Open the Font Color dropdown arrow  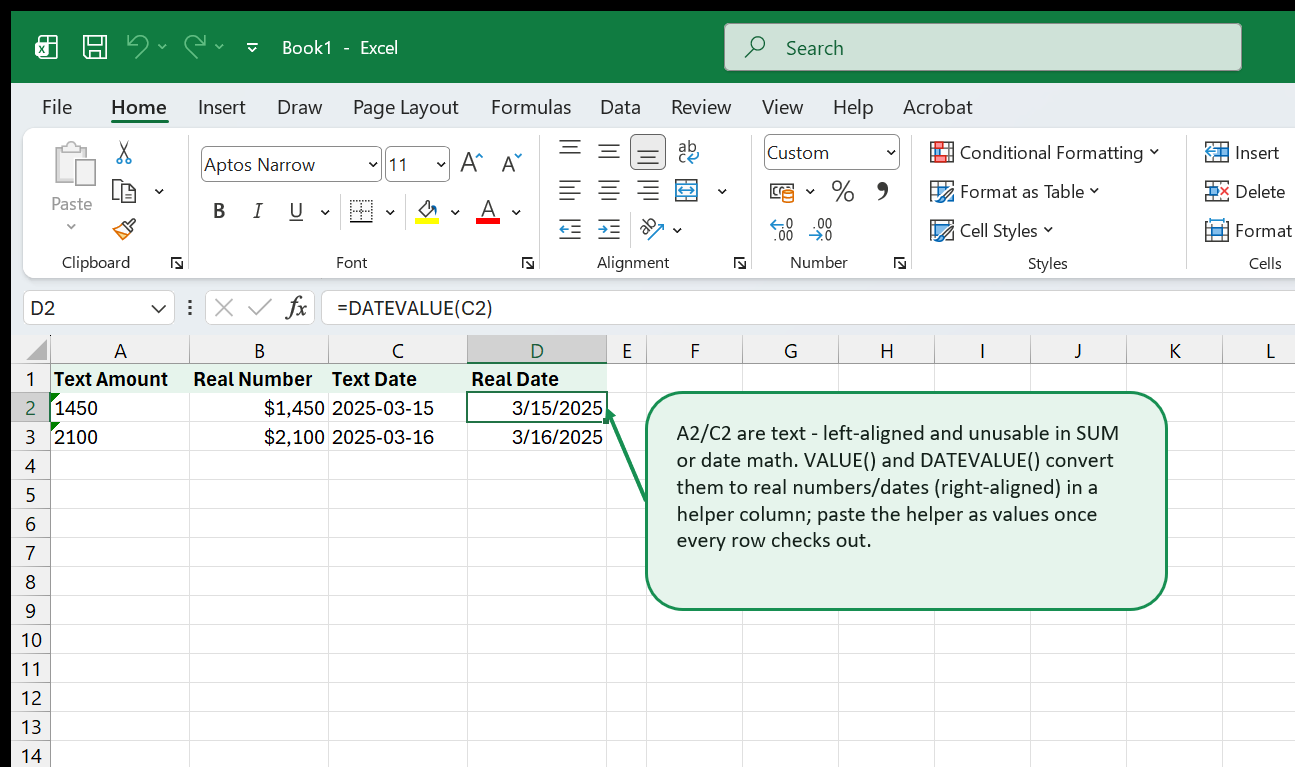point(516,212)
